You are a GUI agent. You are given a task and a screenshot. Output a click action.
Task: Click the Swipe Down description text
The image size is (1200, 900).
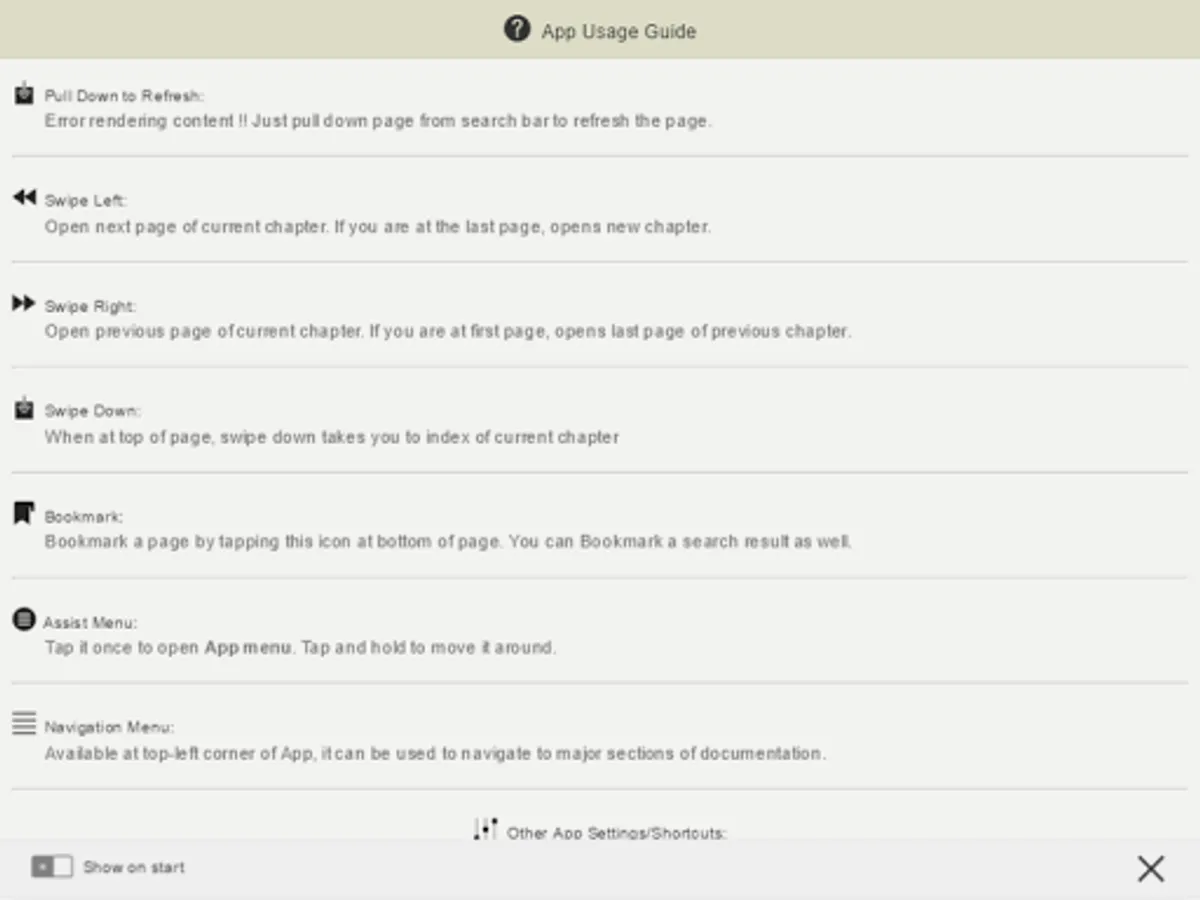pos(331,437)
